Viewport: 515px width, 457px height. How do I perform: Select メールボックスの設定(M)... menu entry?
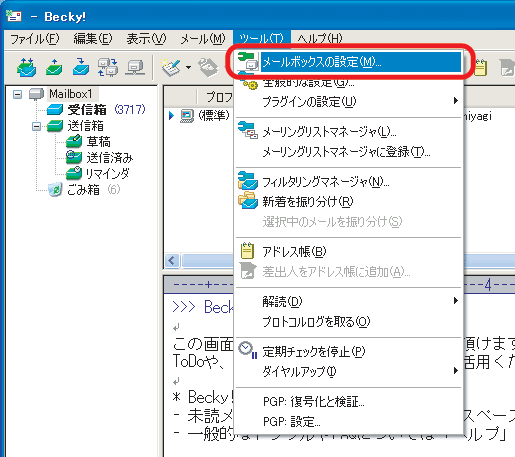pyautogui.click(x=349, y=62)
